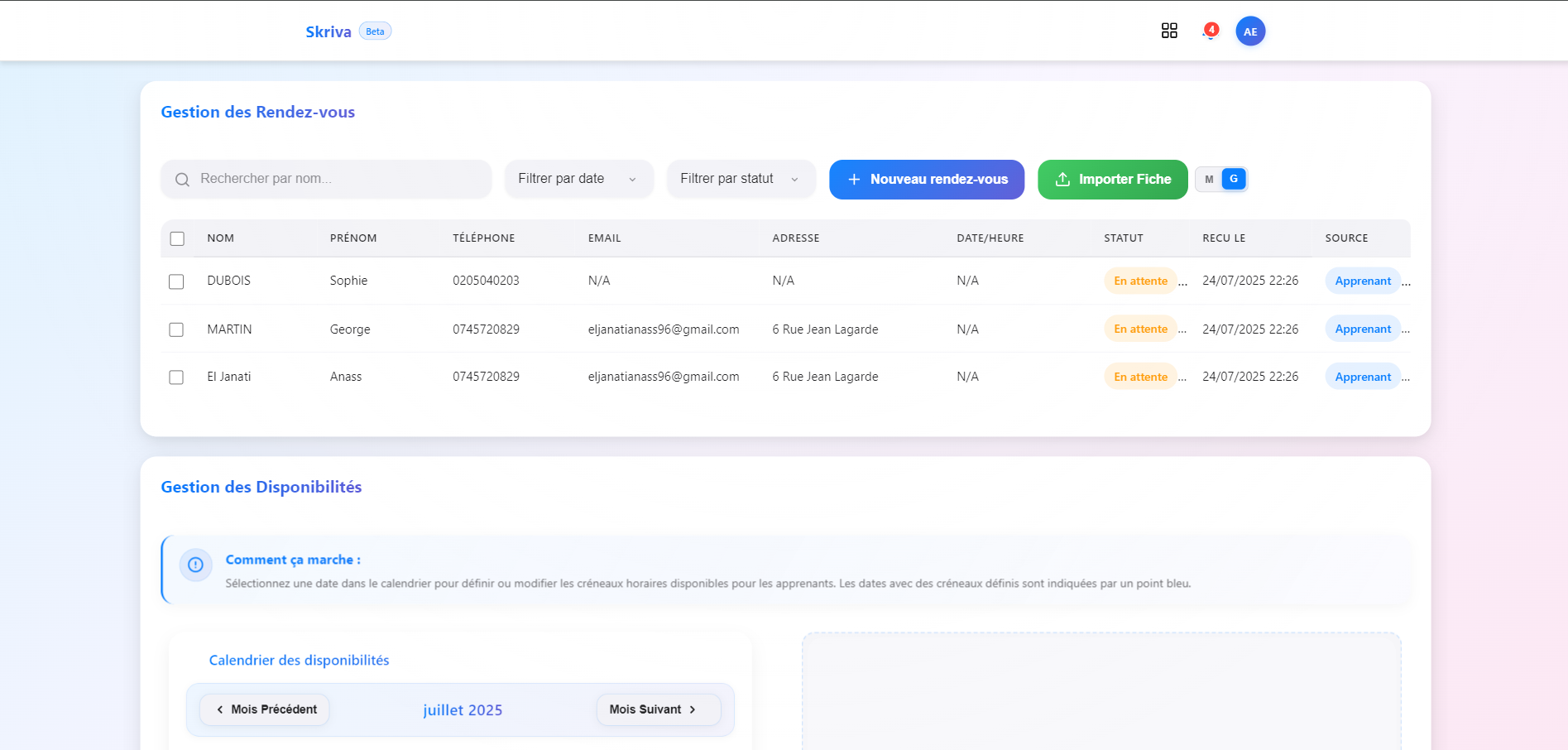The image size is (1568, 750).
Task: Open the Filtrer par statut dropdown
Action: point(741,179)
